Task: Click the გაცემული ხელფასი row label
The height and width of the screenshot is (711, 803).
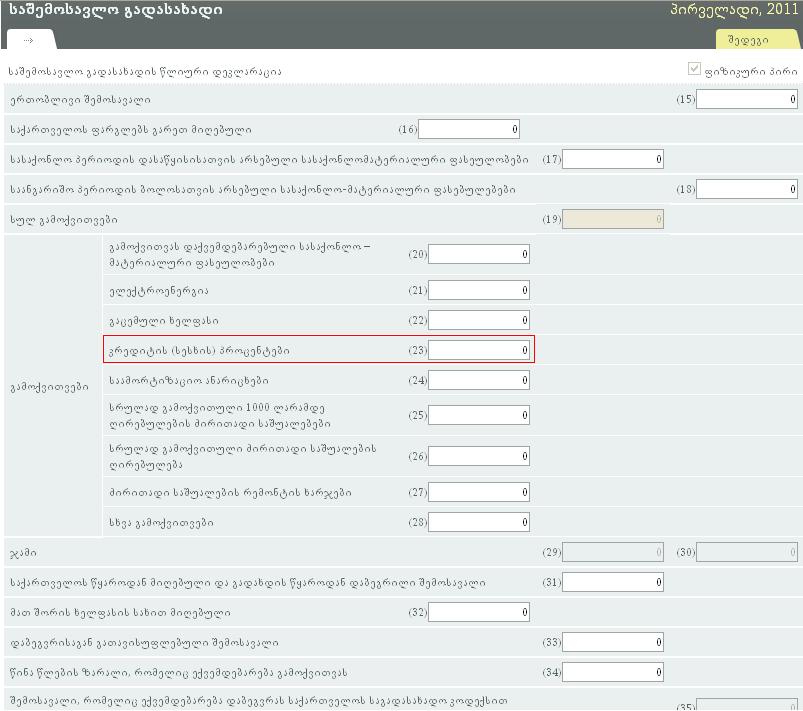Action: (x=164, y=321)
